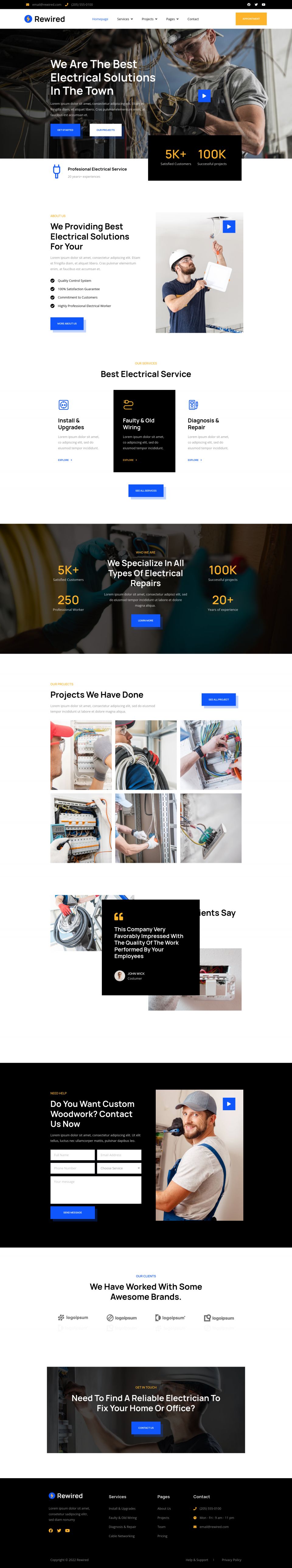Click the See All Services button
This screenshot has height=1568, width=292.
click(x=146, y=491)
